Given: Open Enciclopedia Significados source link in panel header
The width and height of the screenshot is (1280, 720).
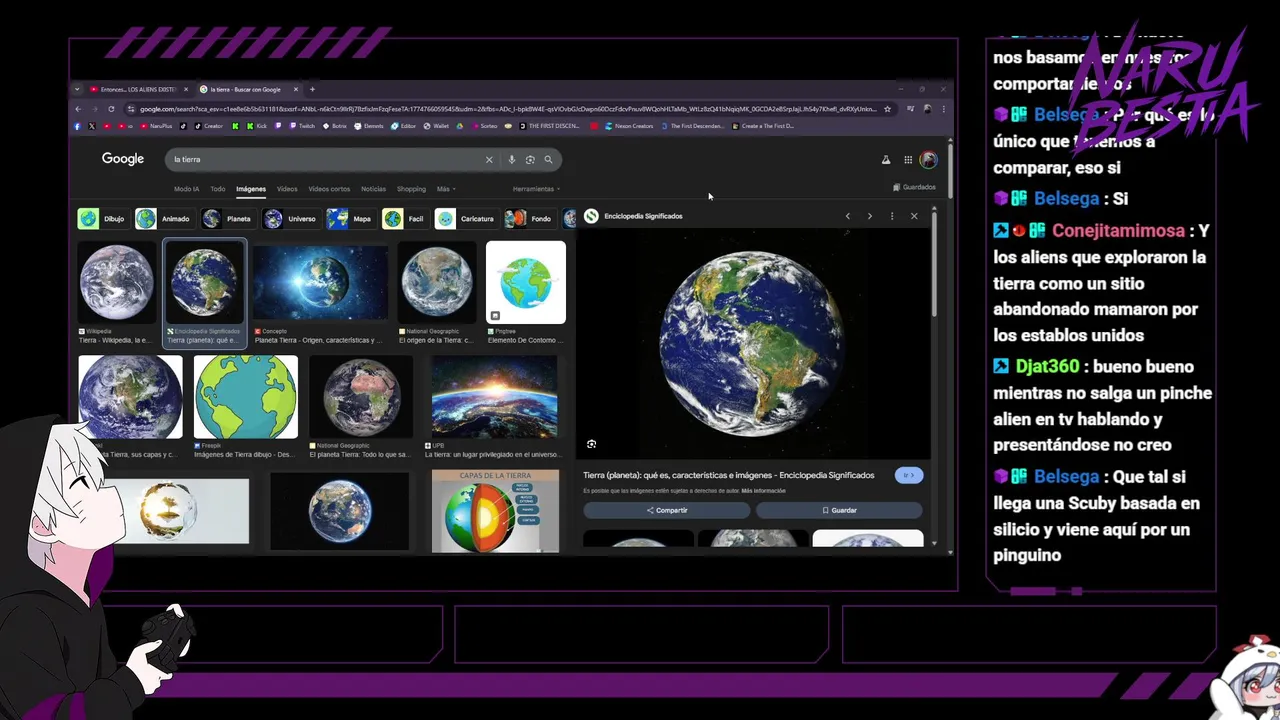Looking at the screenshot, I should 634,216.
